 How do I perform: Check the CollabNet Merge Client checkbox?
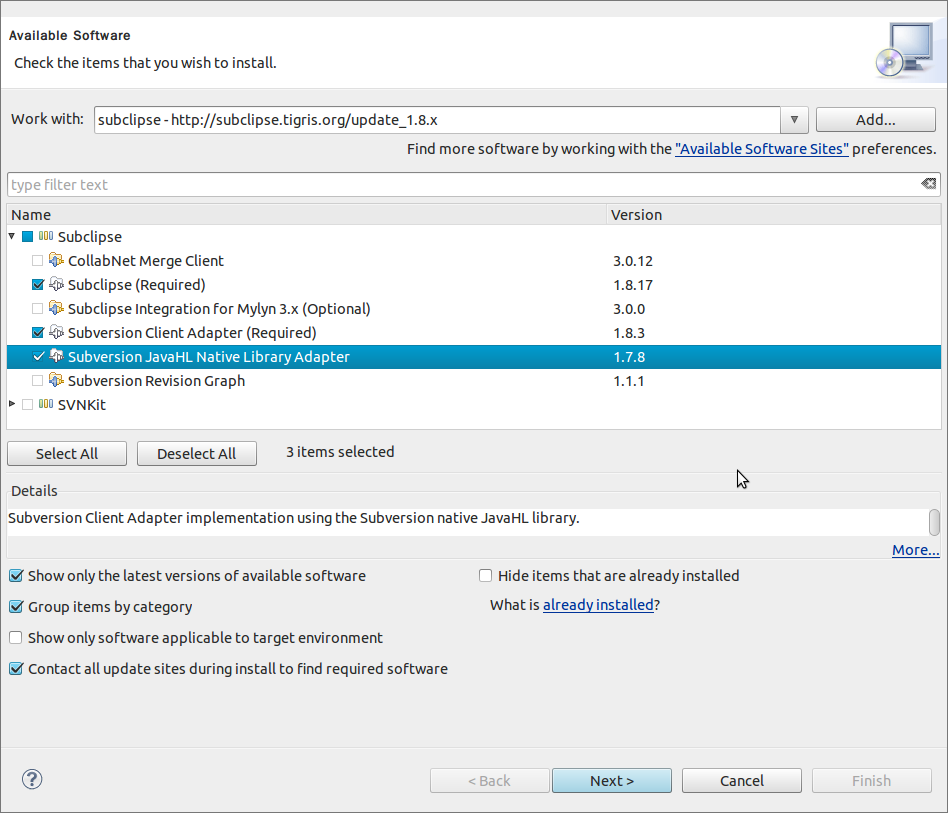(x=37, y=261)
